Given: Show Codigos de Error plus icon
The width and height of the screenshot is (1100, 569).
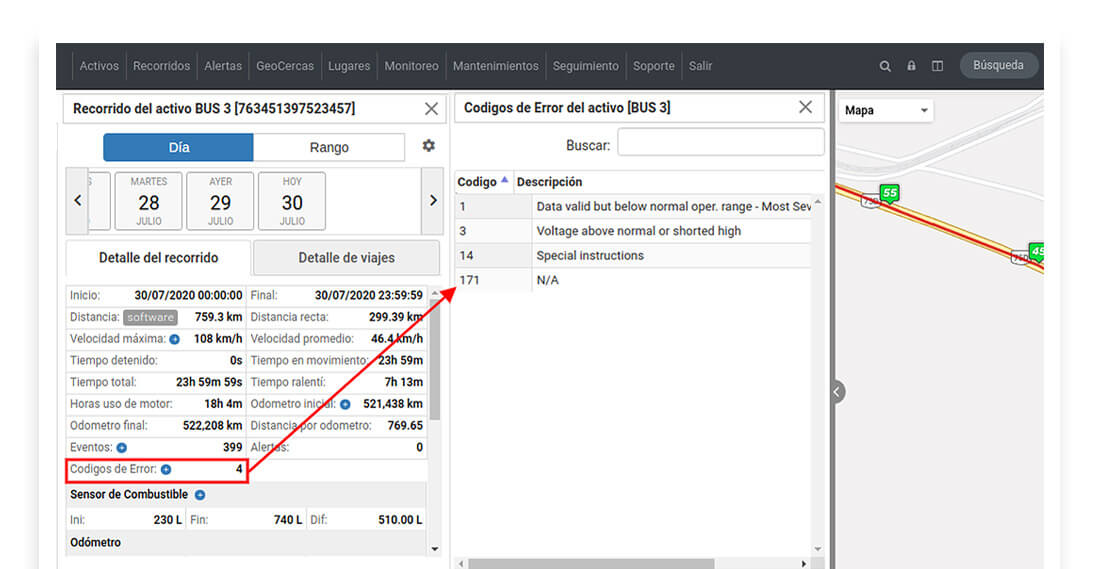Looking at the screenshot, I should click(x=166, y=469).
